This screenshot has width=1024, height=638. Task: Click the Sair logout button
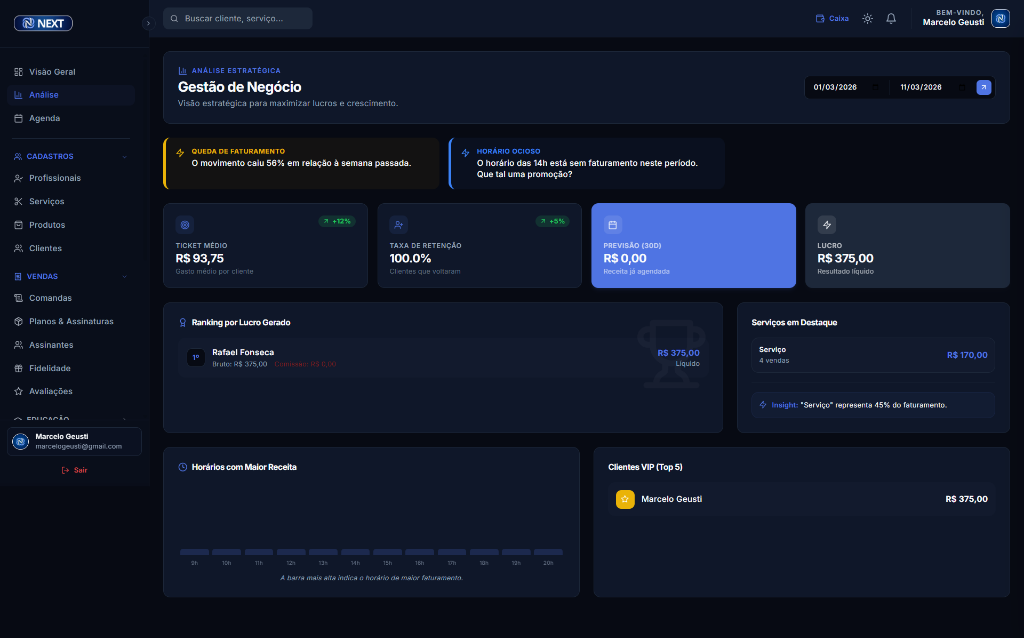74,470
